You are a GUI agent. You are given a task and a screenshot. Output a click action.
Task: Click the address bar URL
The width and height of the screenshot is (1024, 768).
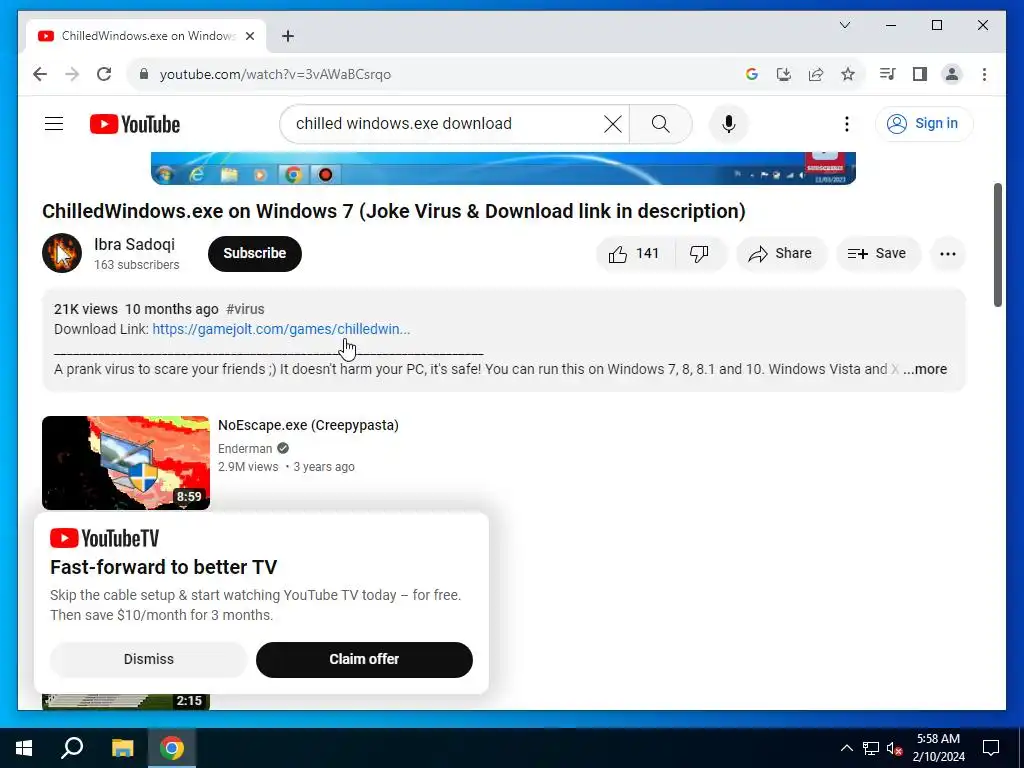pyautogui.click(x=275, y=74)
